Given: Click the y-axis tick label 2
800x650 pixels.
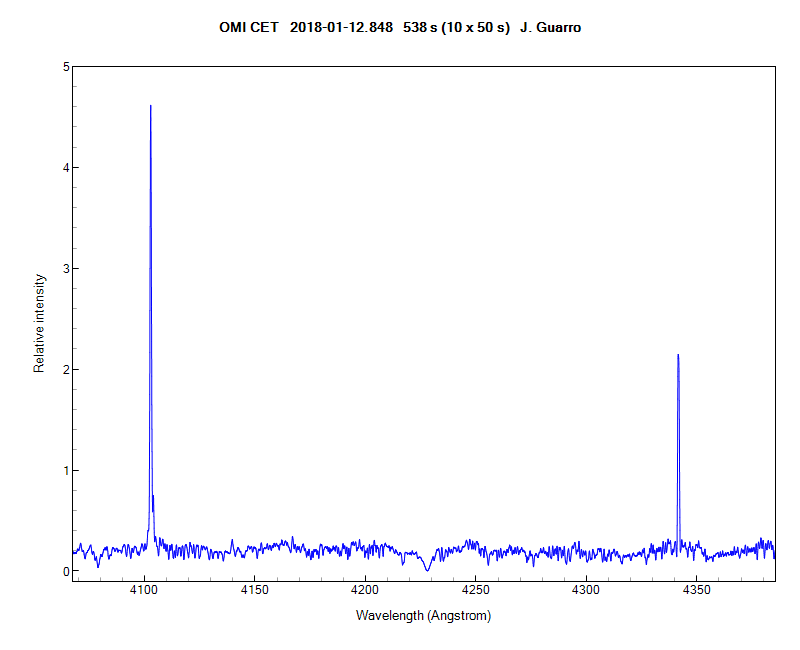Looking at the screenshot, I should (66, 370).
